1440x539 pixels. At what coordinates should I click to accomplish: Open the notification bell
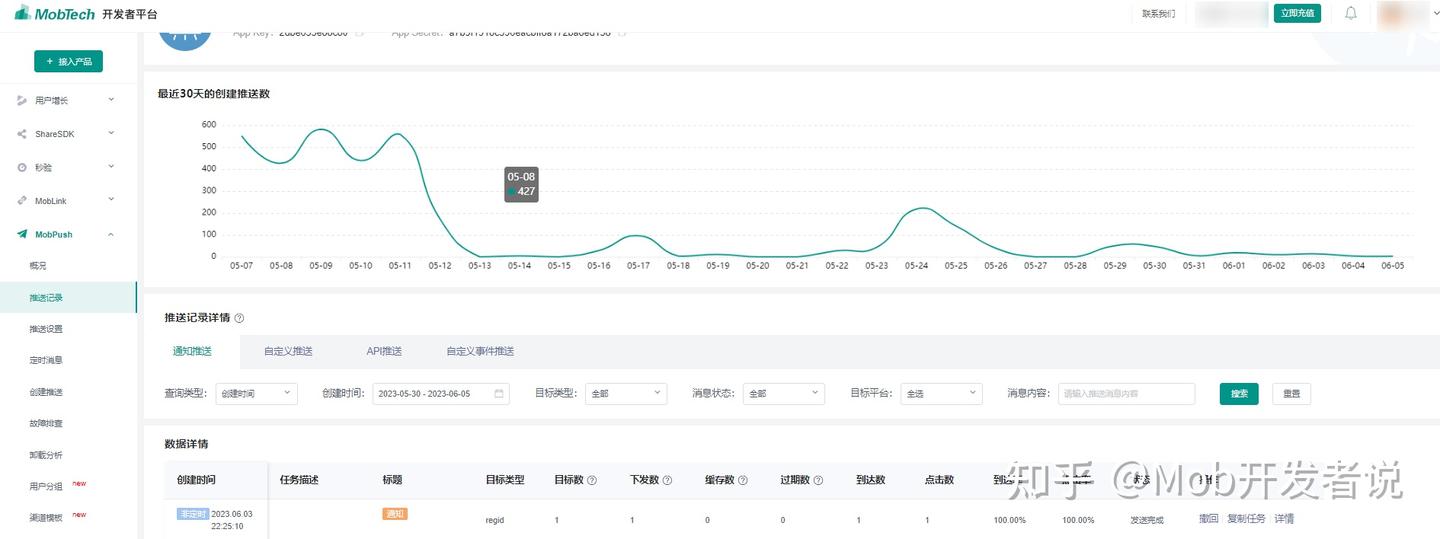pyautogui.click(x=1351, y=13)
